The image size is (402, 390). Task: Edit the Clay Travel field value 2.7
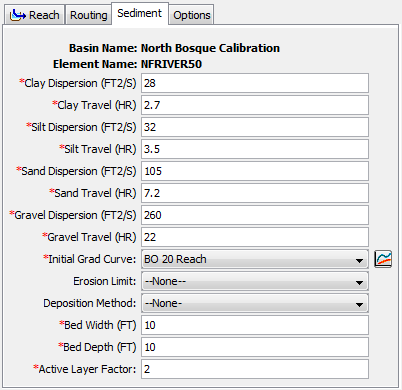(x=255, y=105)
